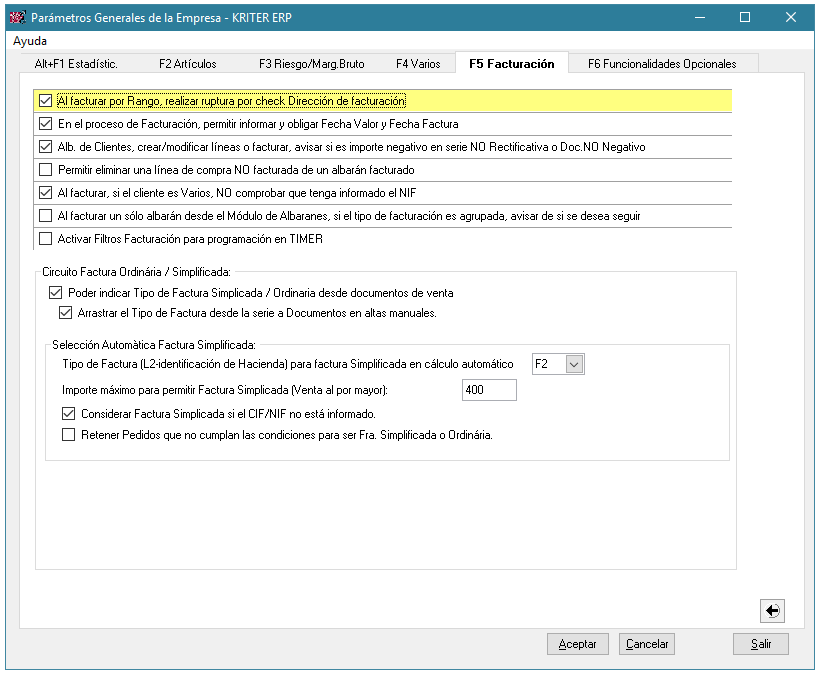
Task: Click the back arrow icon button
Action: coord(772,611)
